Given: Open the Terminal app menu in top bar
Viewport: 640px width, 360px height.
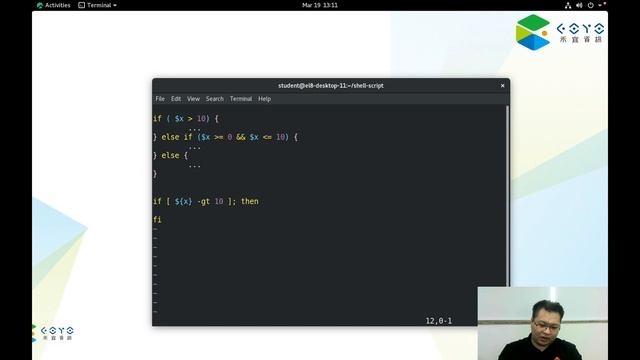Looking at the screenshot, I should tap(98, 5).
